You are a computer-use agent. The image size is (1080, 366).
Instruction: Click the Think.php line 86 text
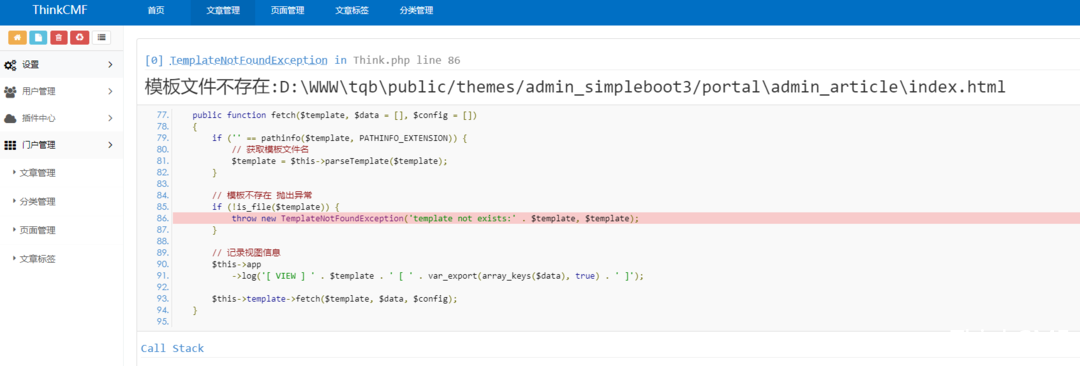407,61
